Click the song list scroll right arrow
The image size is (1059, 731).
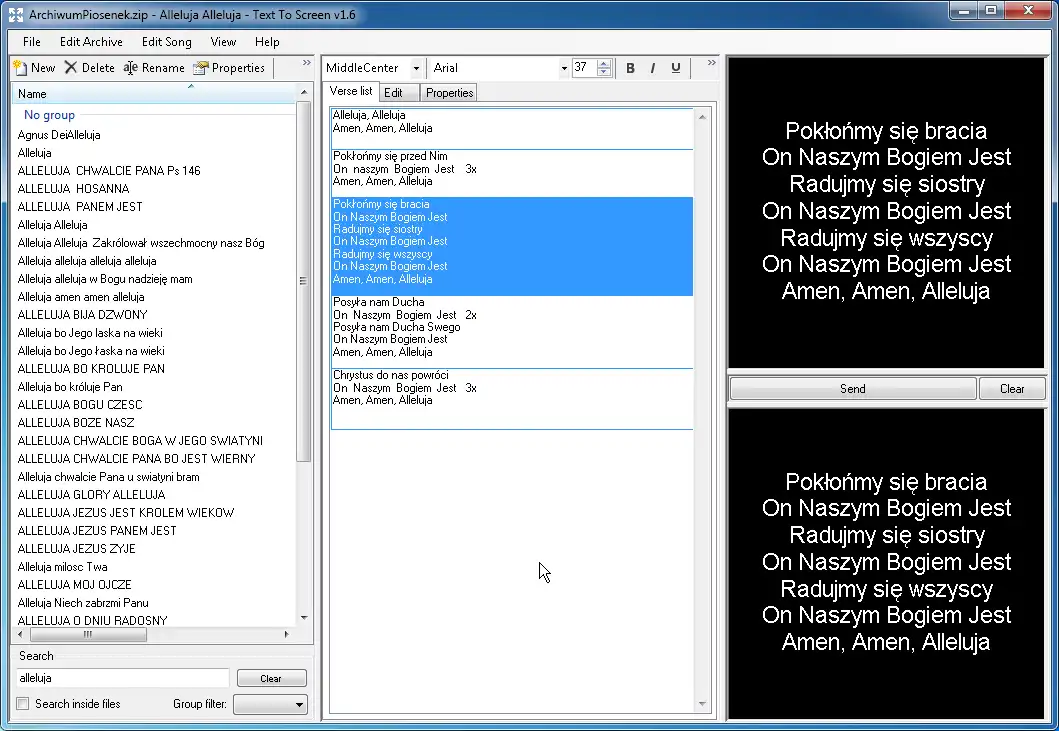point(286,634)
